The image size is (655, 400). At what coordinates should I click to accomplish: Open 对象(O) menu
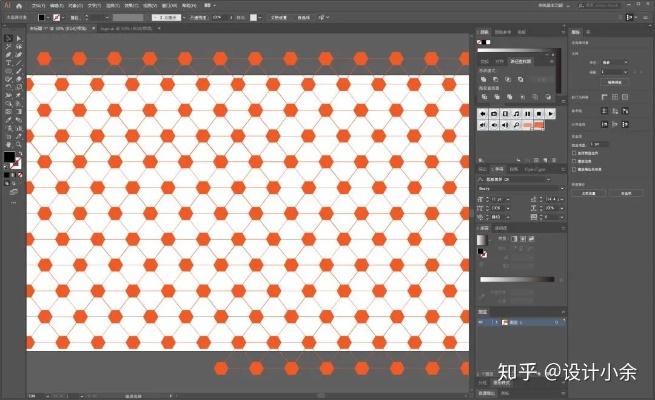[x=76, y=6]
